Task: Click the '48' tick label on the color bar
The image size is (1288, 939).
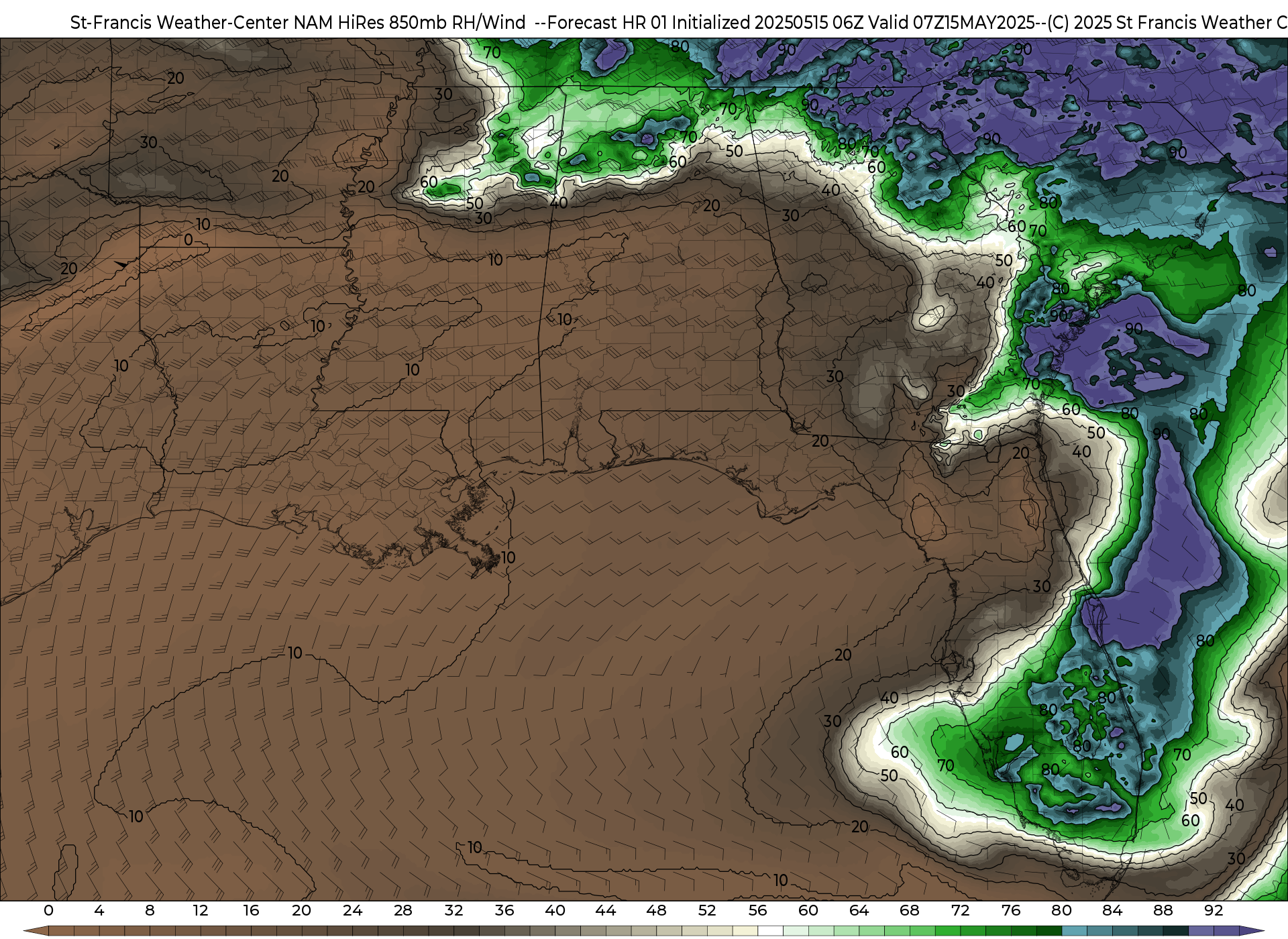Action: pyautogui.click(x=656, y=910)
